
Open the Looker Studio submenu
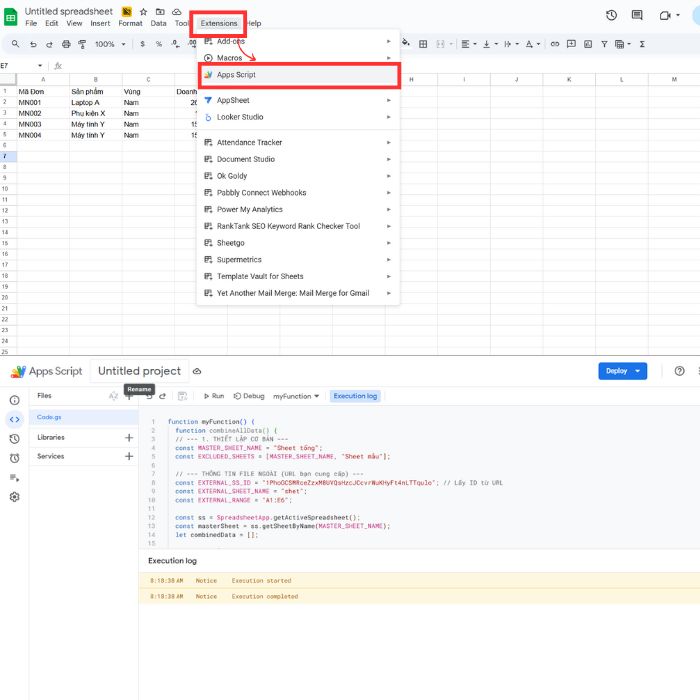(x=298, y=117)
